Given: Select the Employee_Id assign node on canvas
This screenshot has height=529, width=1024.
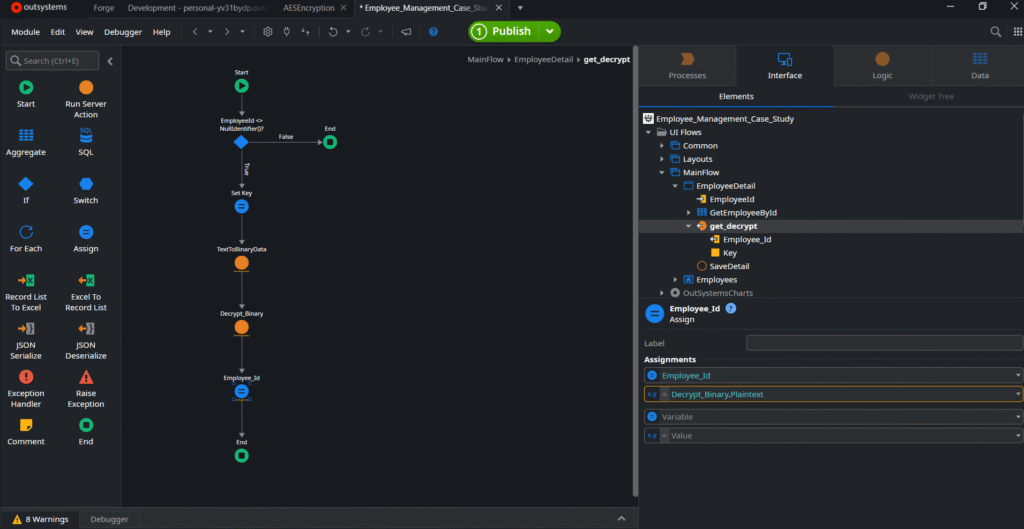Looking at the screenshot, I should tap(242, 392).
